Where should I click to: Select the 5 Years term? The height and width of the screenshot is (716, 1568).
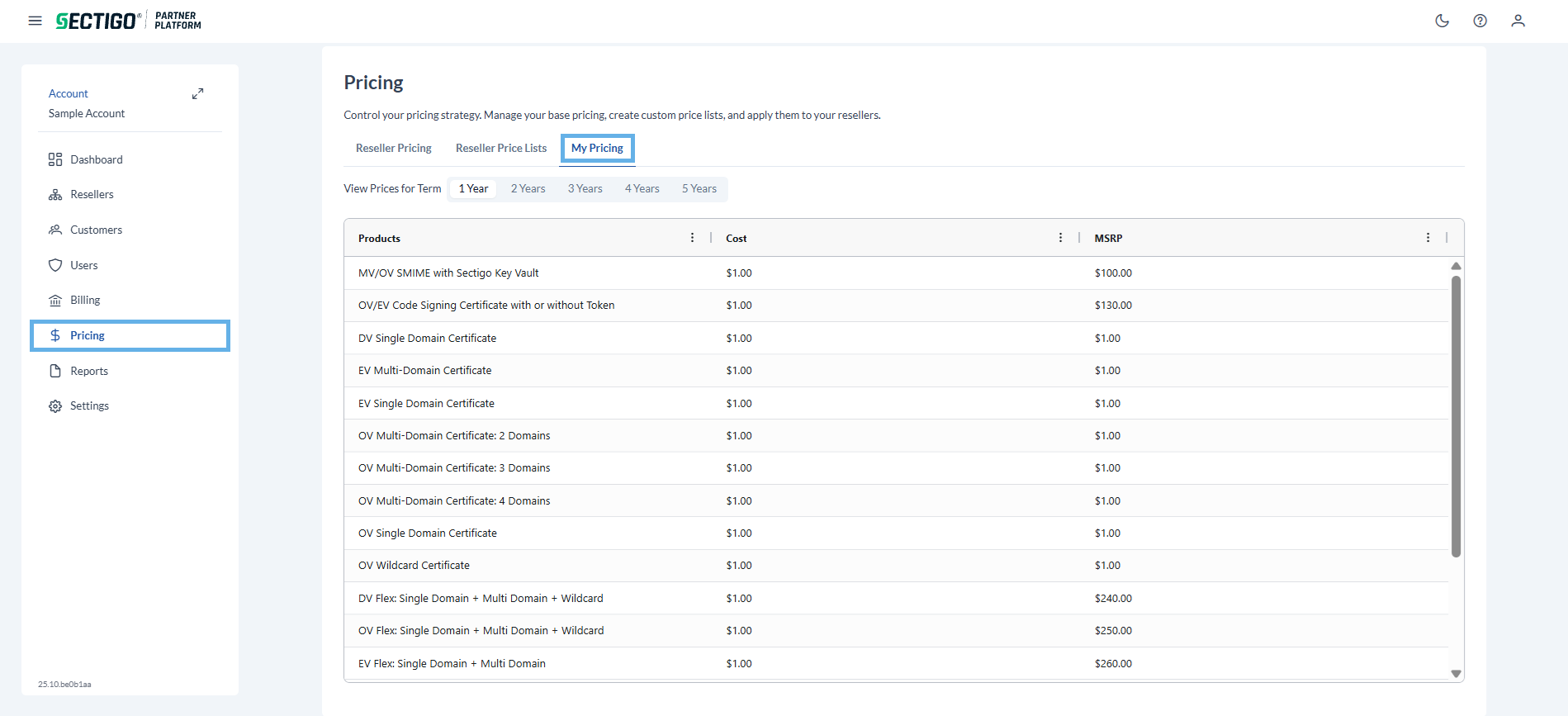(699, 189)
